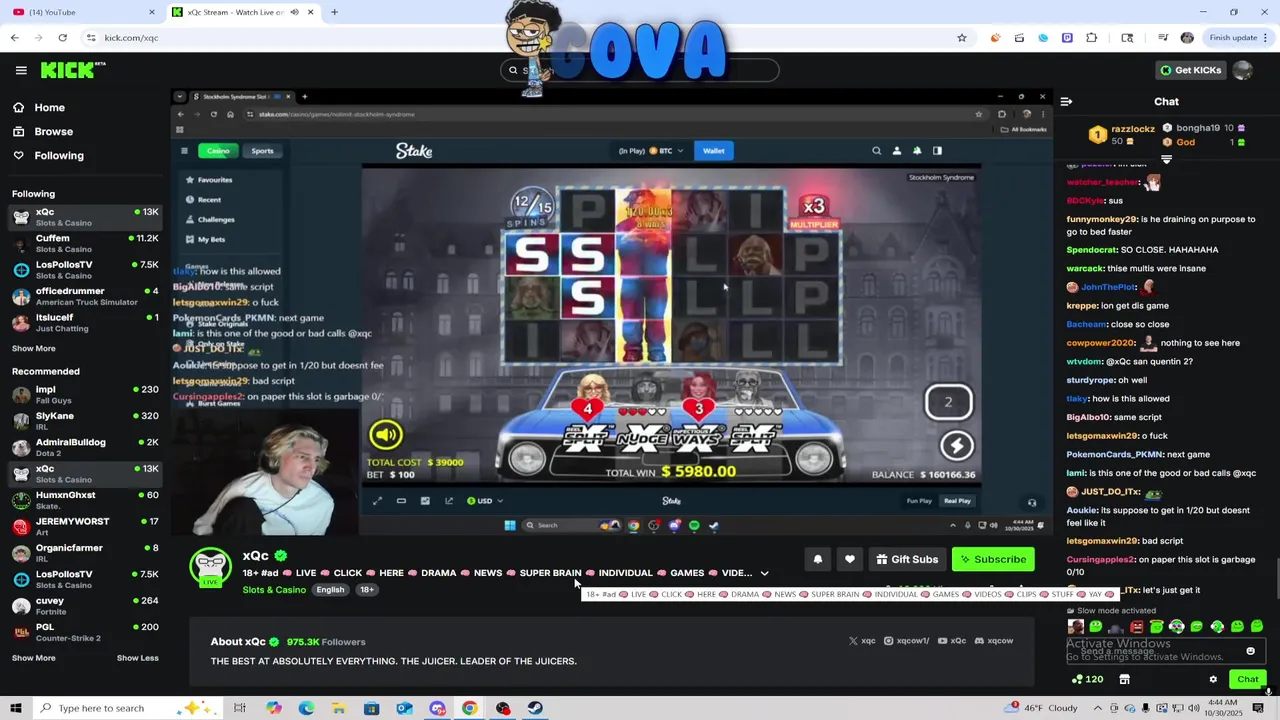Open the xqcow1 Instagram link
1280x720 pixels.
(907, 641)
